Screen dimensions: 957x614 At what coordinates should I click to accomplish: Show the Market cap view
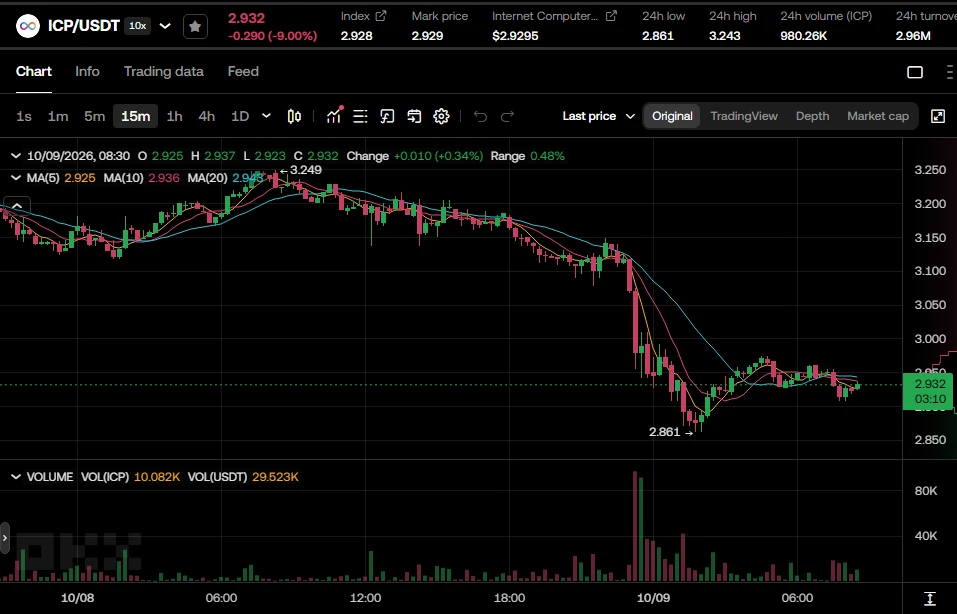point(878,116)
